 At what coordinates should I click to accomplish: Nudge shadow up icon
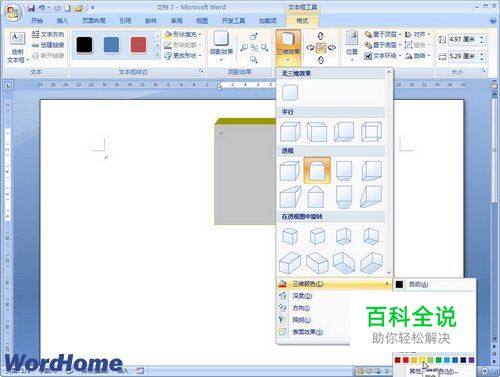click(x=254, y=36)
